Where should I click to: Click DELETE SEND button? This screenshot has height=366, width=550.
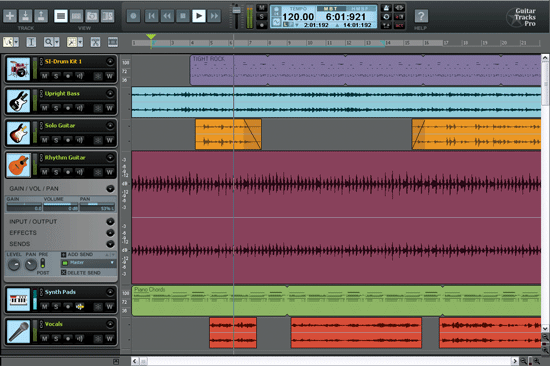[x=81, y=273]
